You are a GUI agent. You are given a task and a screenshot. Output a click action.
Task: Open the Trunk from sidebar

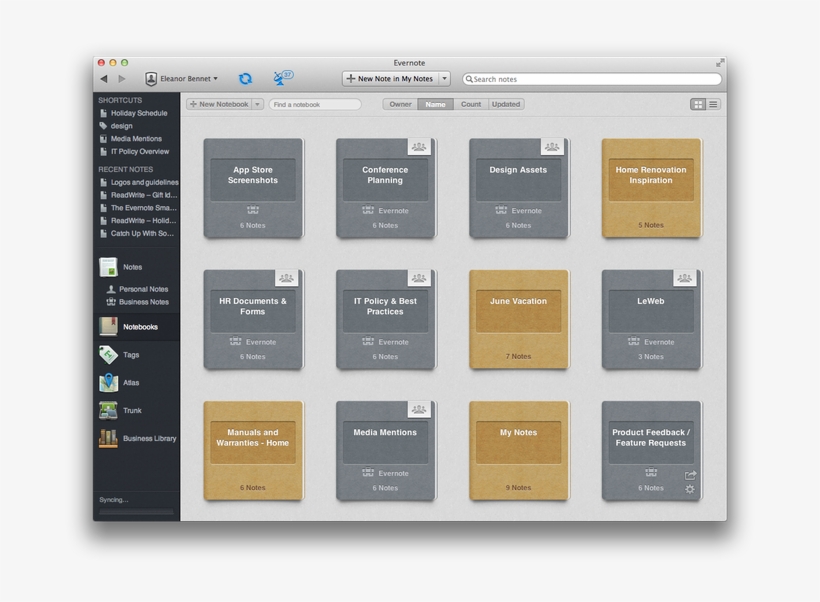coord(128,410)
